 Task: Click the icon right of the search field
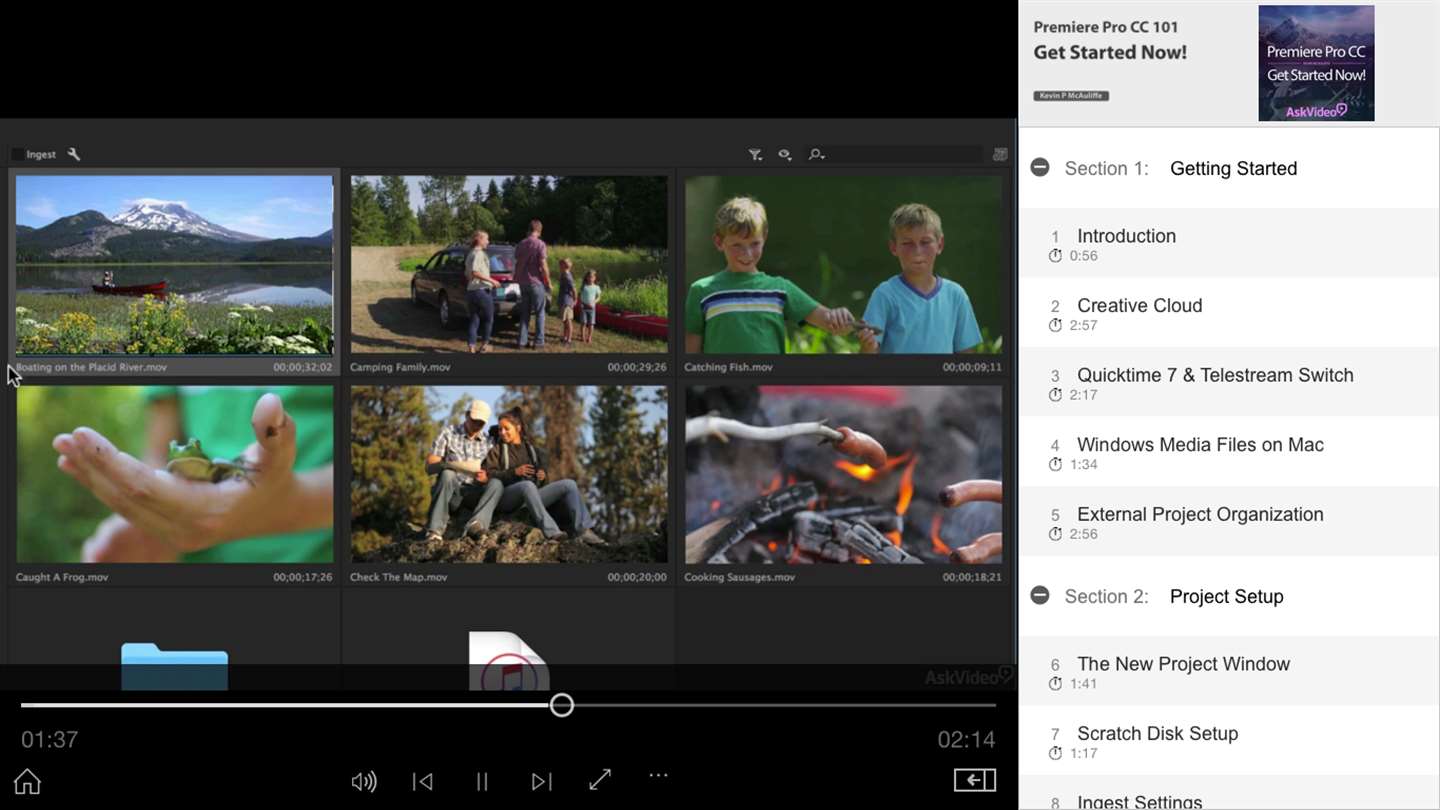[1000, 154]
